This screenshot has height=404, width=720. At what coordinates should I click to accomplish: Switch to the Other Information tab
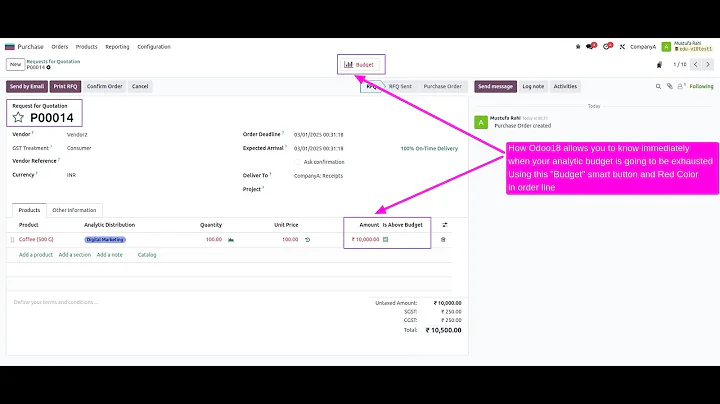[74, 210]
